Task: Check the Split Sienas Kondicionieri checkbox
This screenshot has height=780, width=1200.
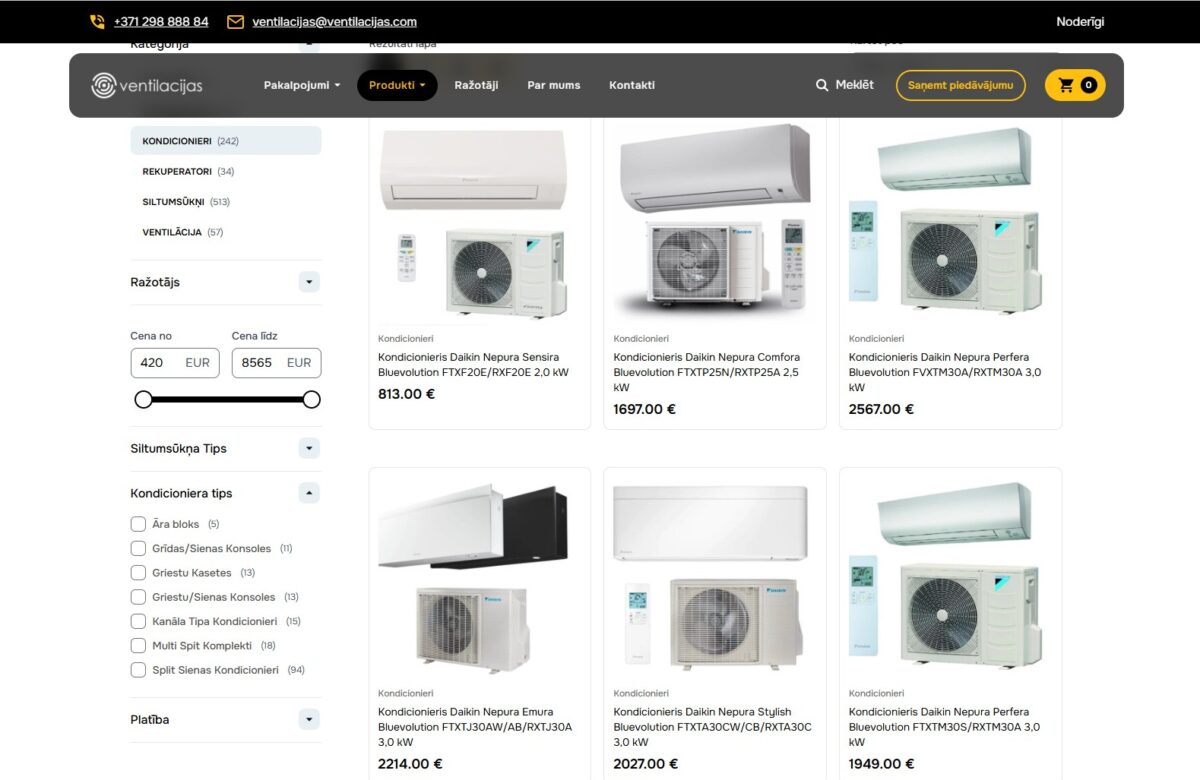Action: pos(138,670)
